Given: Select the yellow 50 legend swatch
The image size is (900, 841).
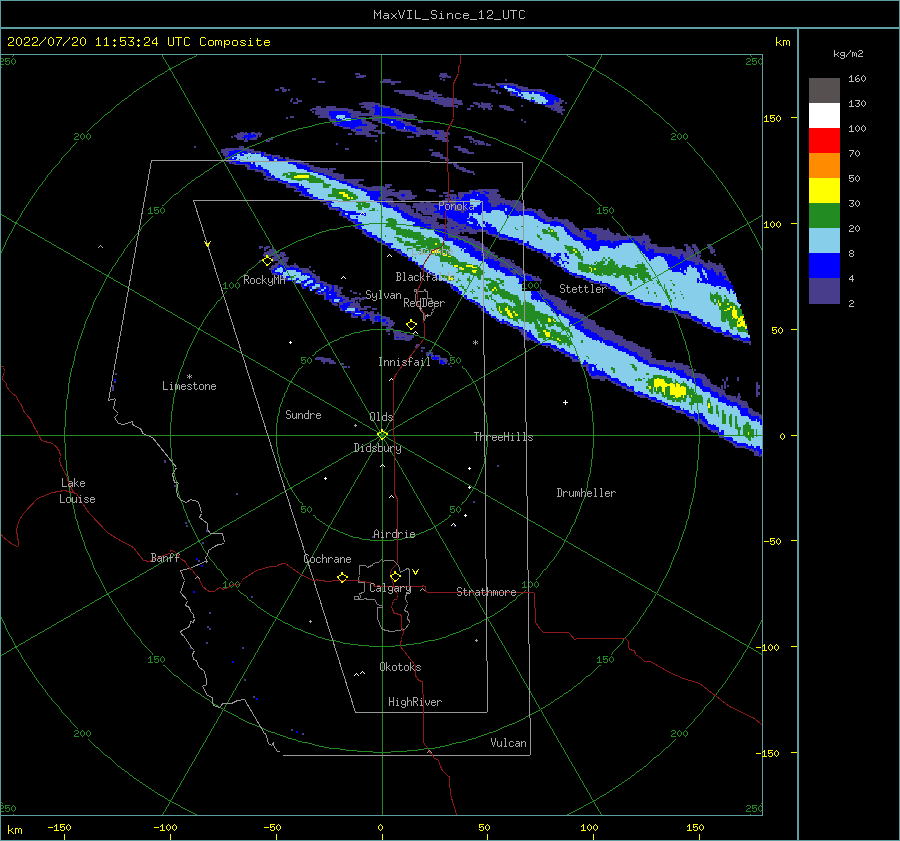Looking at the screenshot, I should [x=824, y=191].
